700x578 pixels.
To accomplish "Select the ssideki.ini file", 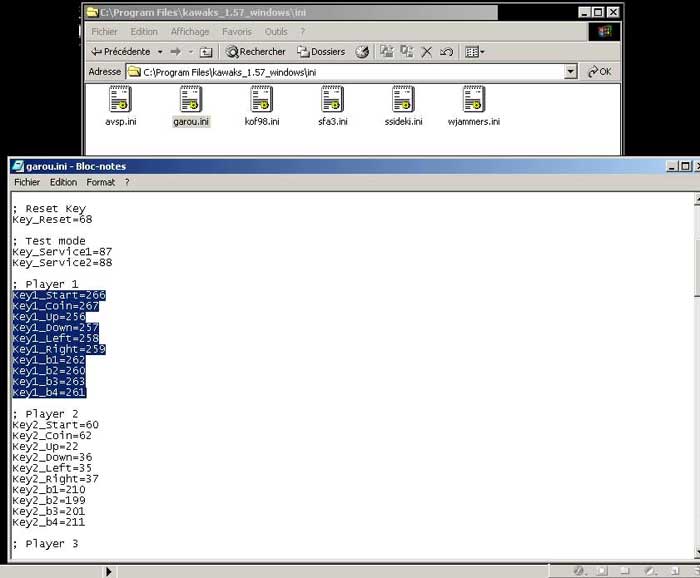I will (403, 100).
